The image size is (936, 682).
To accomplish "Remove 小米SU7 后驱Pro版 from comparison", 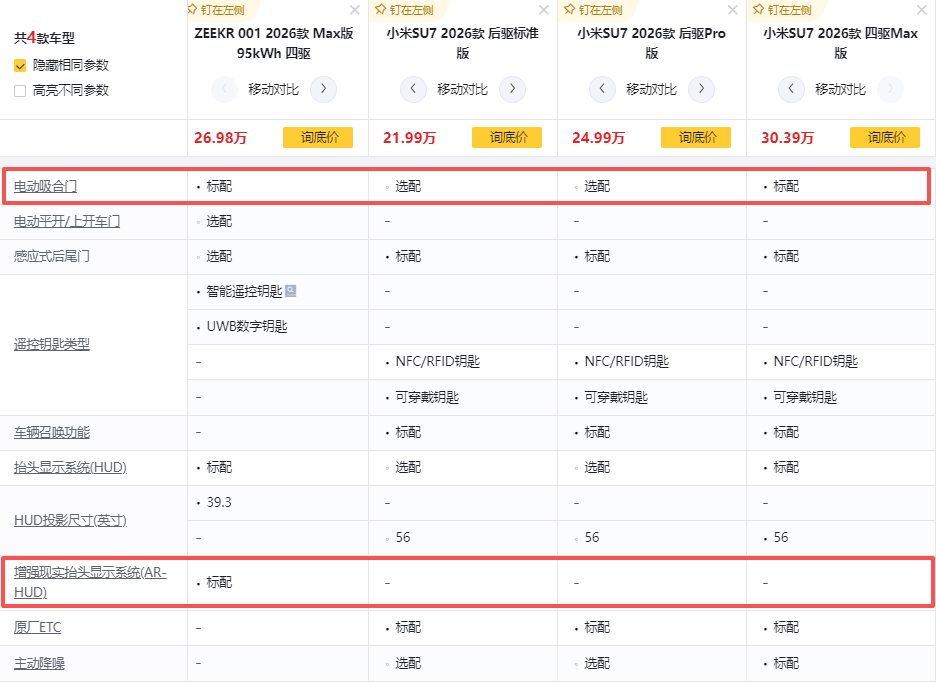I will [732, 10].
